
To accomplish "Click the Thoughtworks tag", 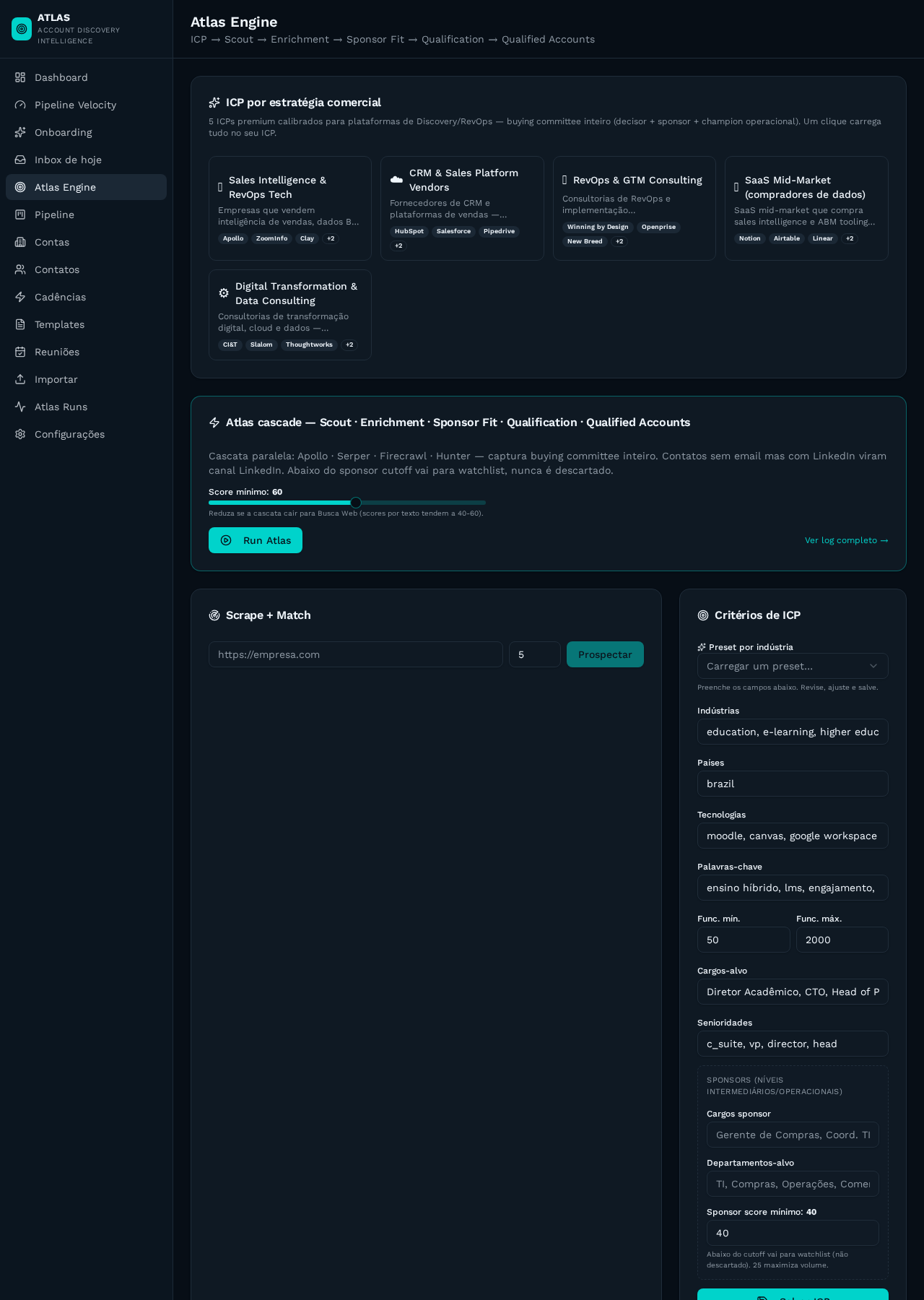I will click(x=309, y=344).
